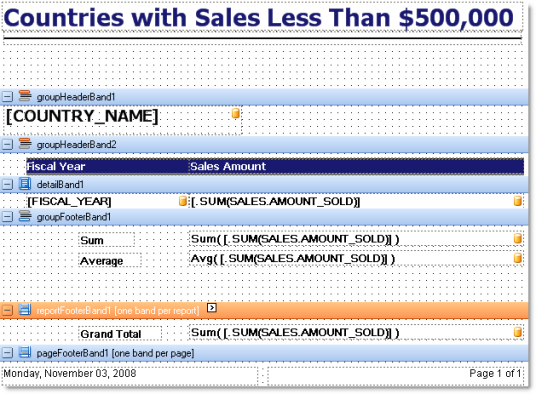Viewport: 536px width, 394px height.
Task: Click the groupHeaderBand1 band icon
Action: (x=25, y=96)
